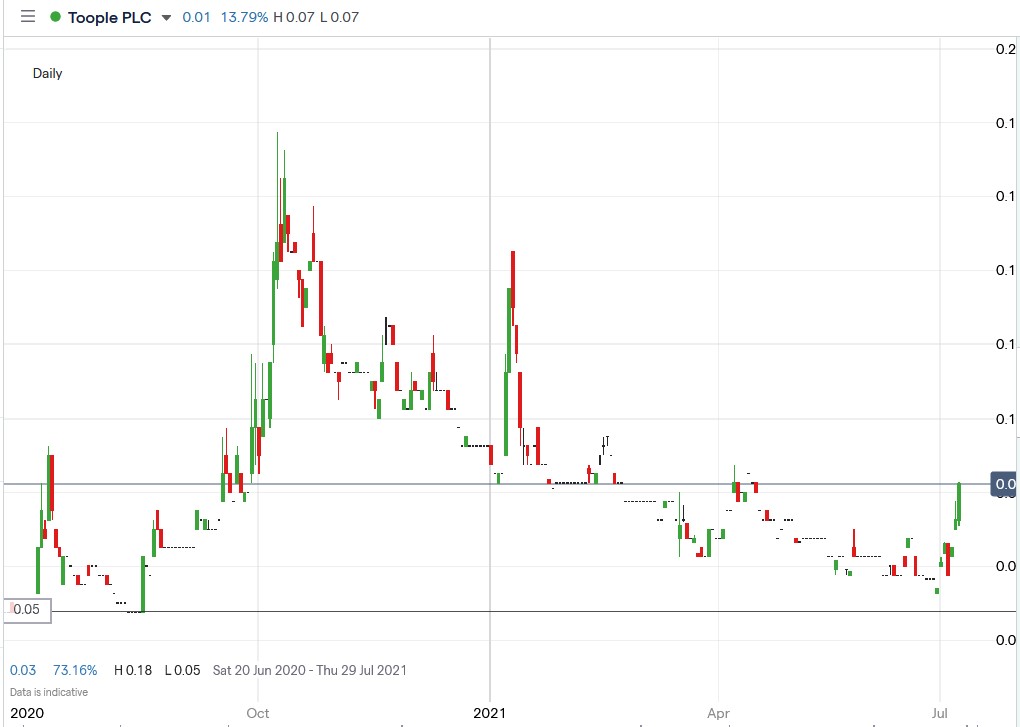Select the 2021 axis label

click(x=489, y=713)
